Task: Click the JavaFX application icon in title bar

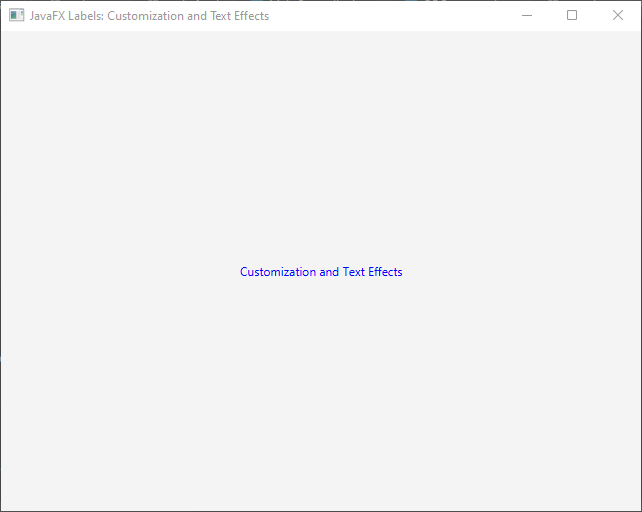Action: (x=16, y=16)
